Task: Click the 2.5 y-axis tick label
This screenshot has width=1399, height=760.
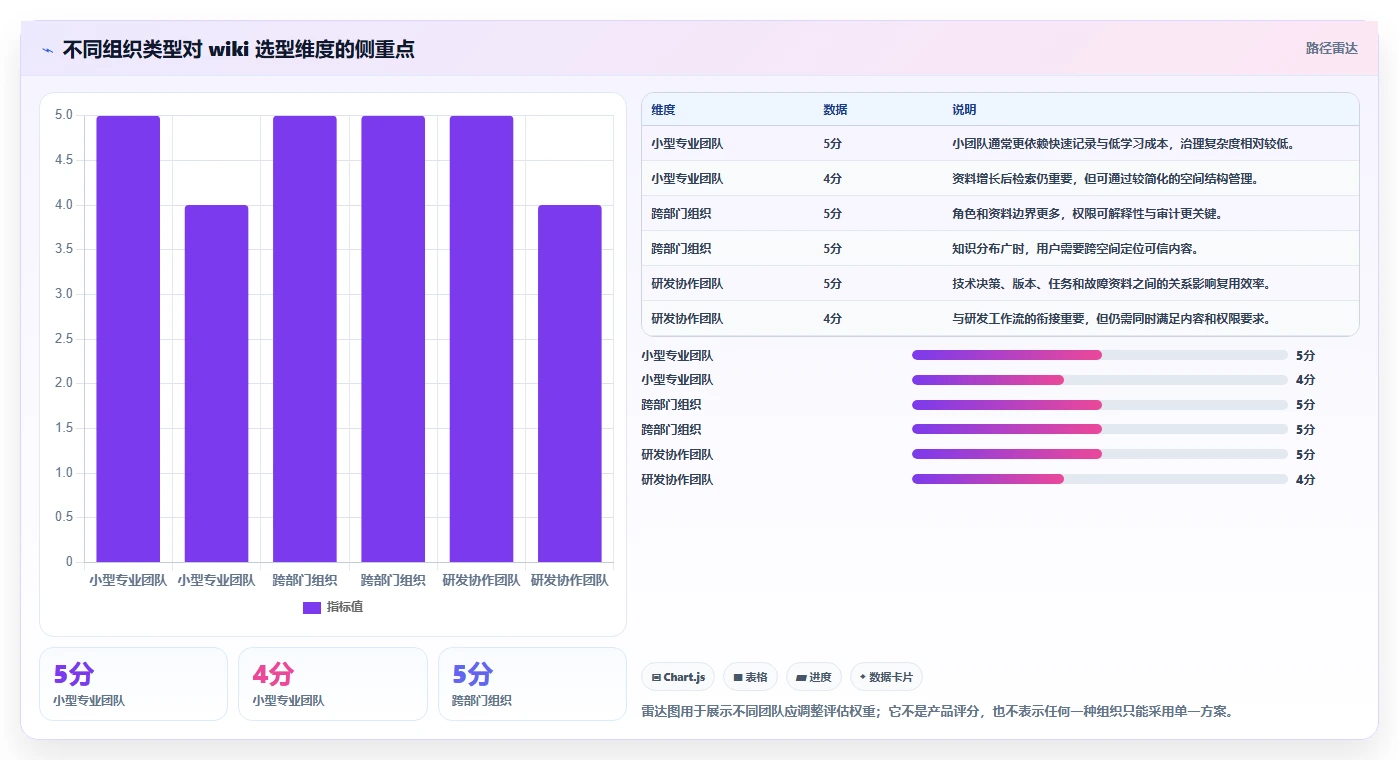Action: tap(64, 338)
